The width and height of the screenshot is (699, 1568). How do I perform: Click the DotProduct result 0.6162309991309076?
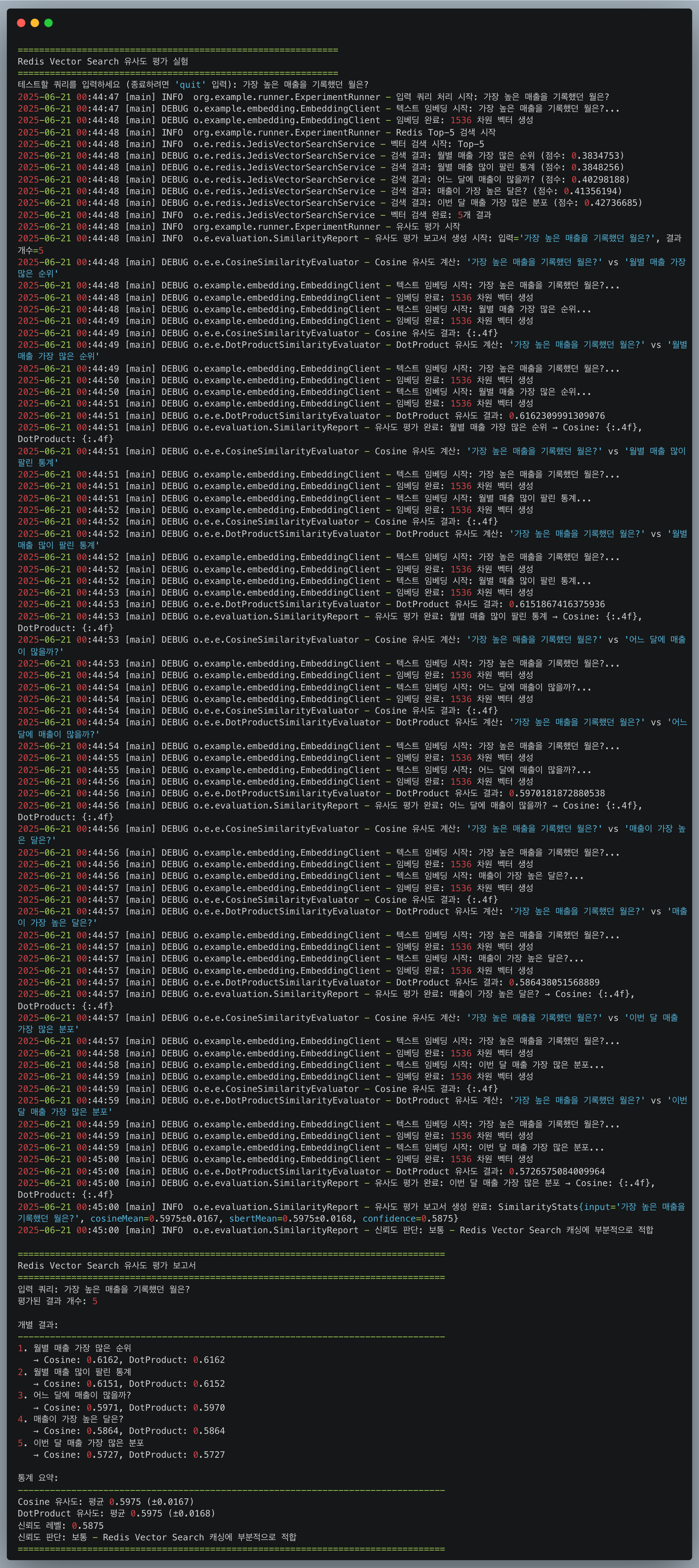(x=557, y=416)
